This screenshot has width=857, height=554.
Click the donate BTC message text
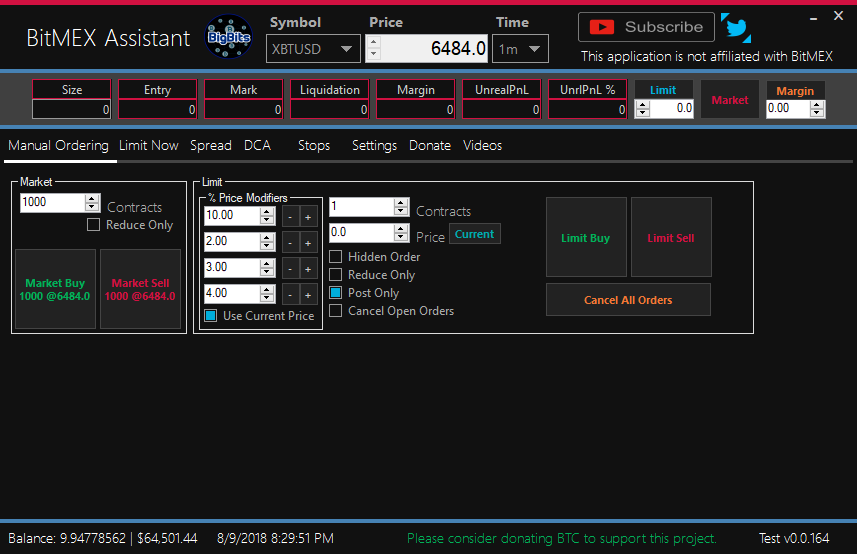(x=562, y=538)
